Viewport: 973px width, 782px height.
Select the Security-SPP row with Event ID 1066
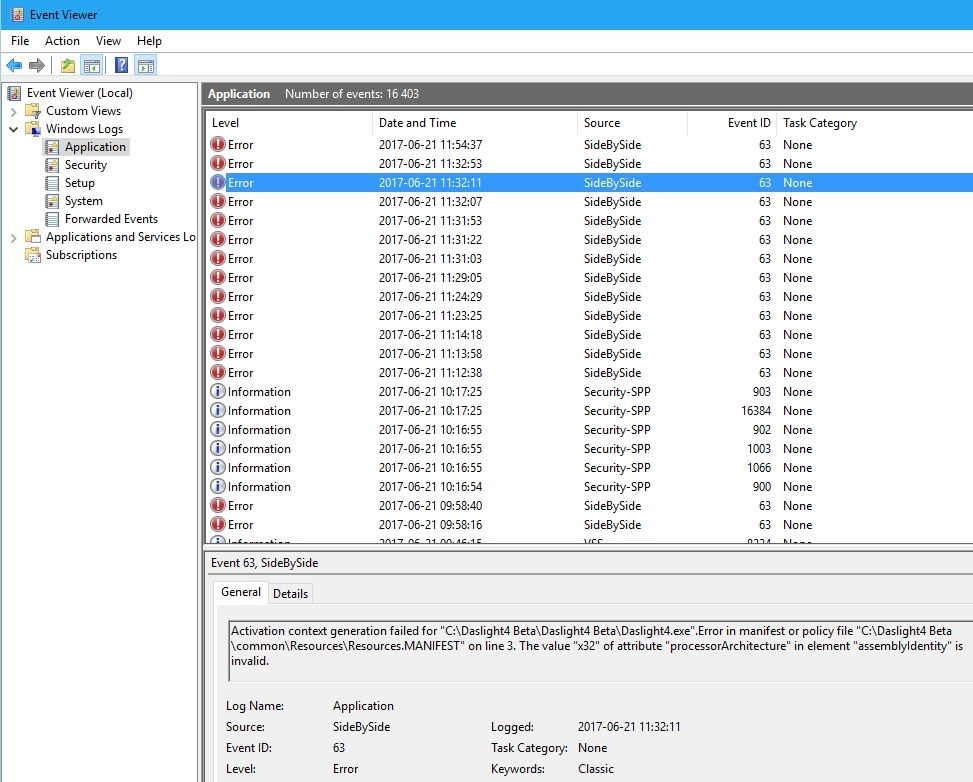(589, 467)
